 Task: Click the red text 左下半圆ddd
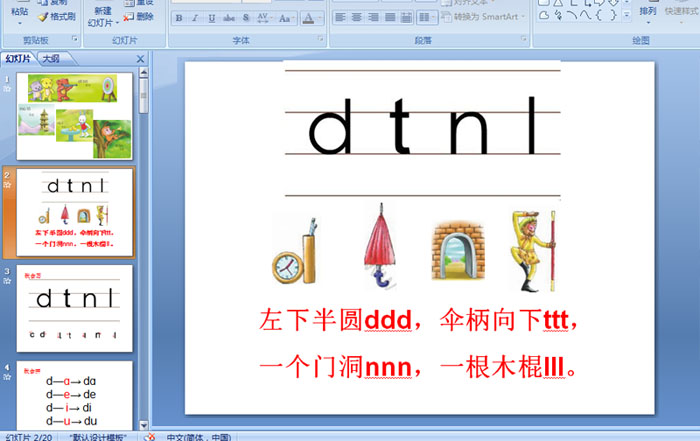[335, 320]
